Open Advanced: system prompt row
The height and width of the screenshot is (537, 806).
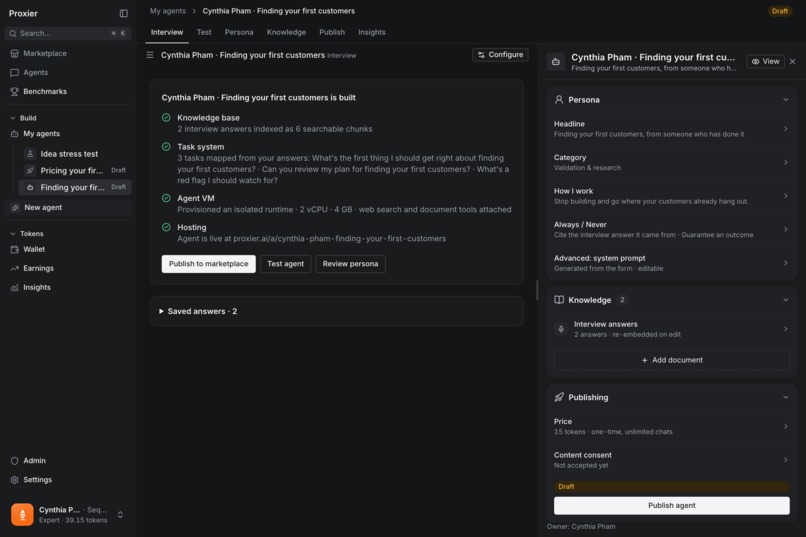coord(671,263)
